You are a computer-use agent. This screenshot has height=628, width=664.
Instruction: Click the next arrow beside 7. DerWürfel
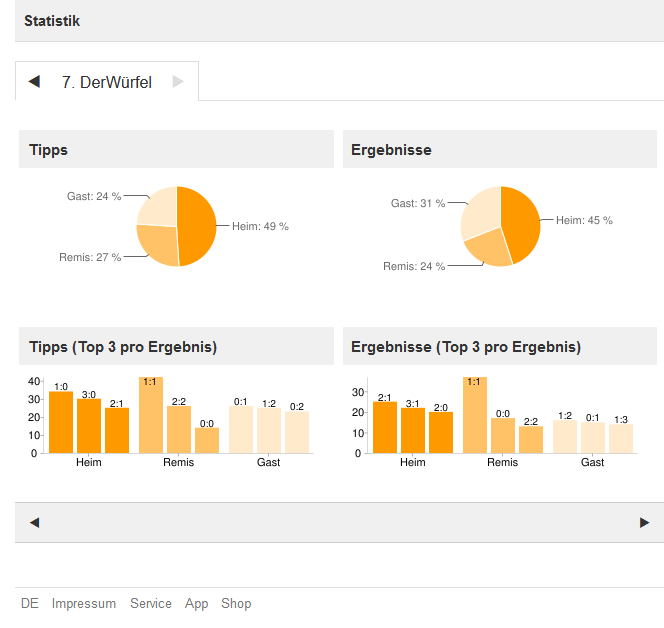point(178,82)
